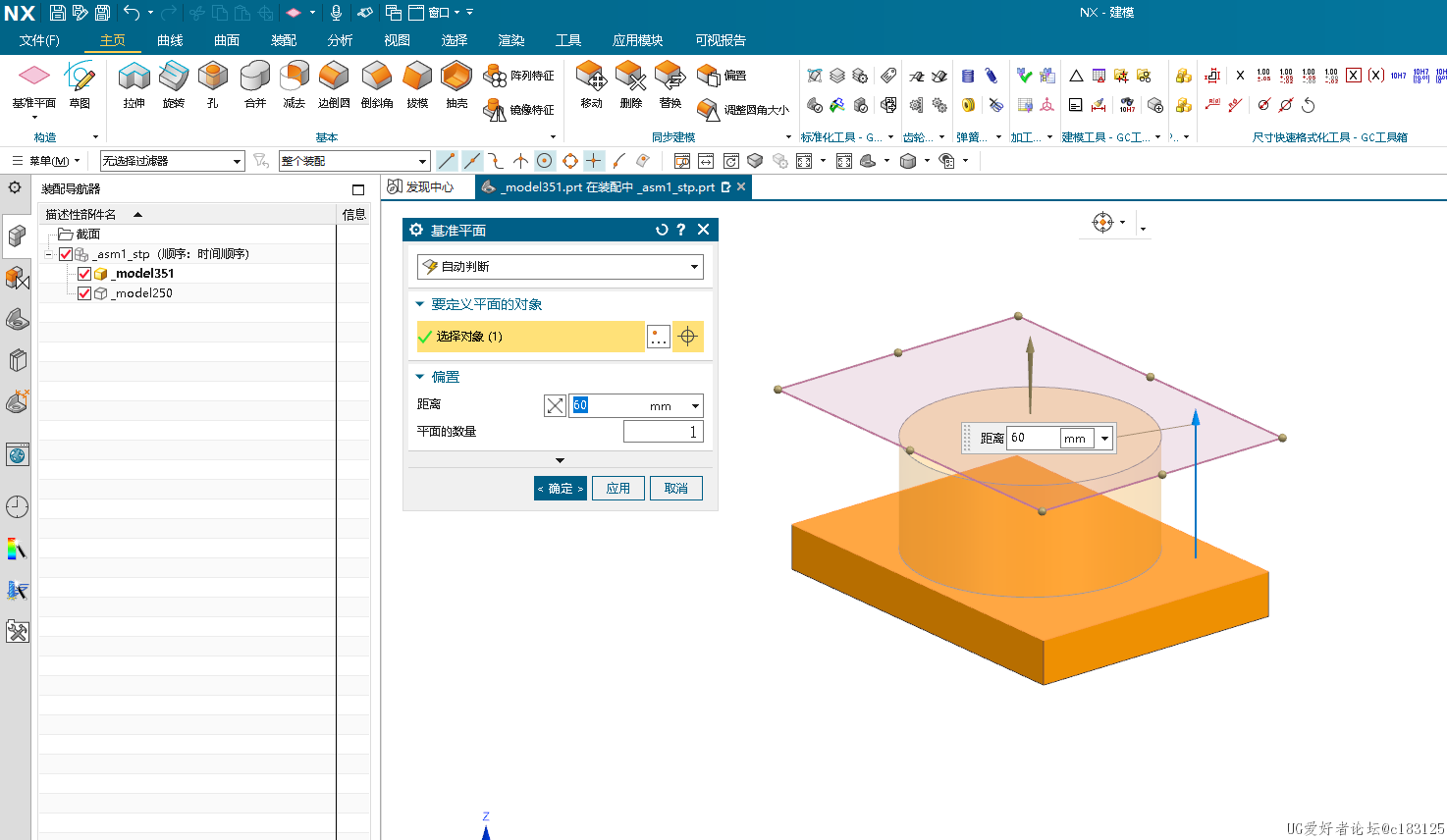The image size is (1447, 840).
Task: Click the reverse direction icon beside 距离
Action: 555,405
